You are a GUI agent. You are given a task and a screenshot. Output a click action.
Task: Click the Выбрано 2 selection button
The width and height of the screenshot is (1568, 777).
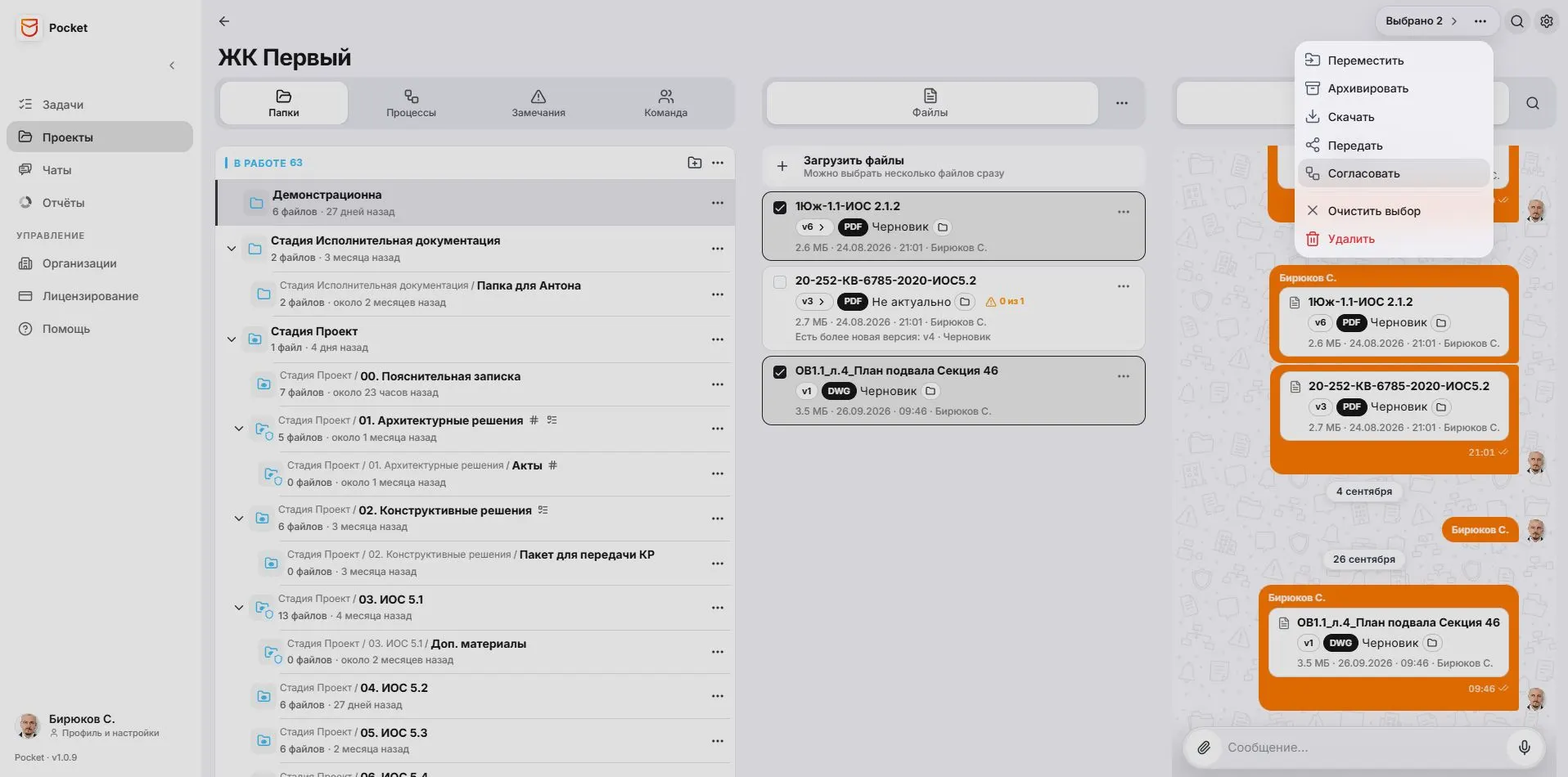click(x=1422, y=21)
